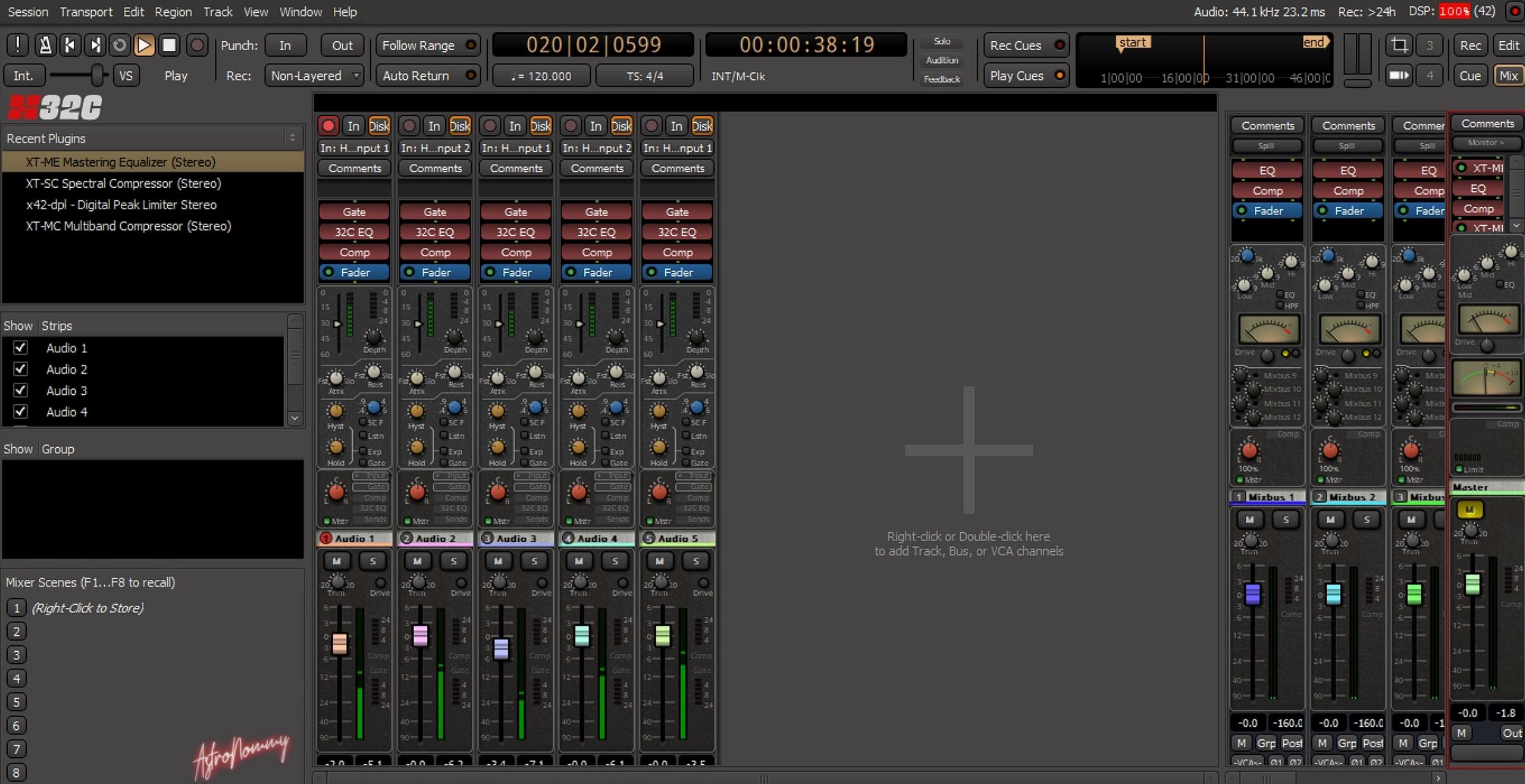This screenshot has height=784, width=1525.
Task: Toggle Follow Range option
Action: click(427, 45)
